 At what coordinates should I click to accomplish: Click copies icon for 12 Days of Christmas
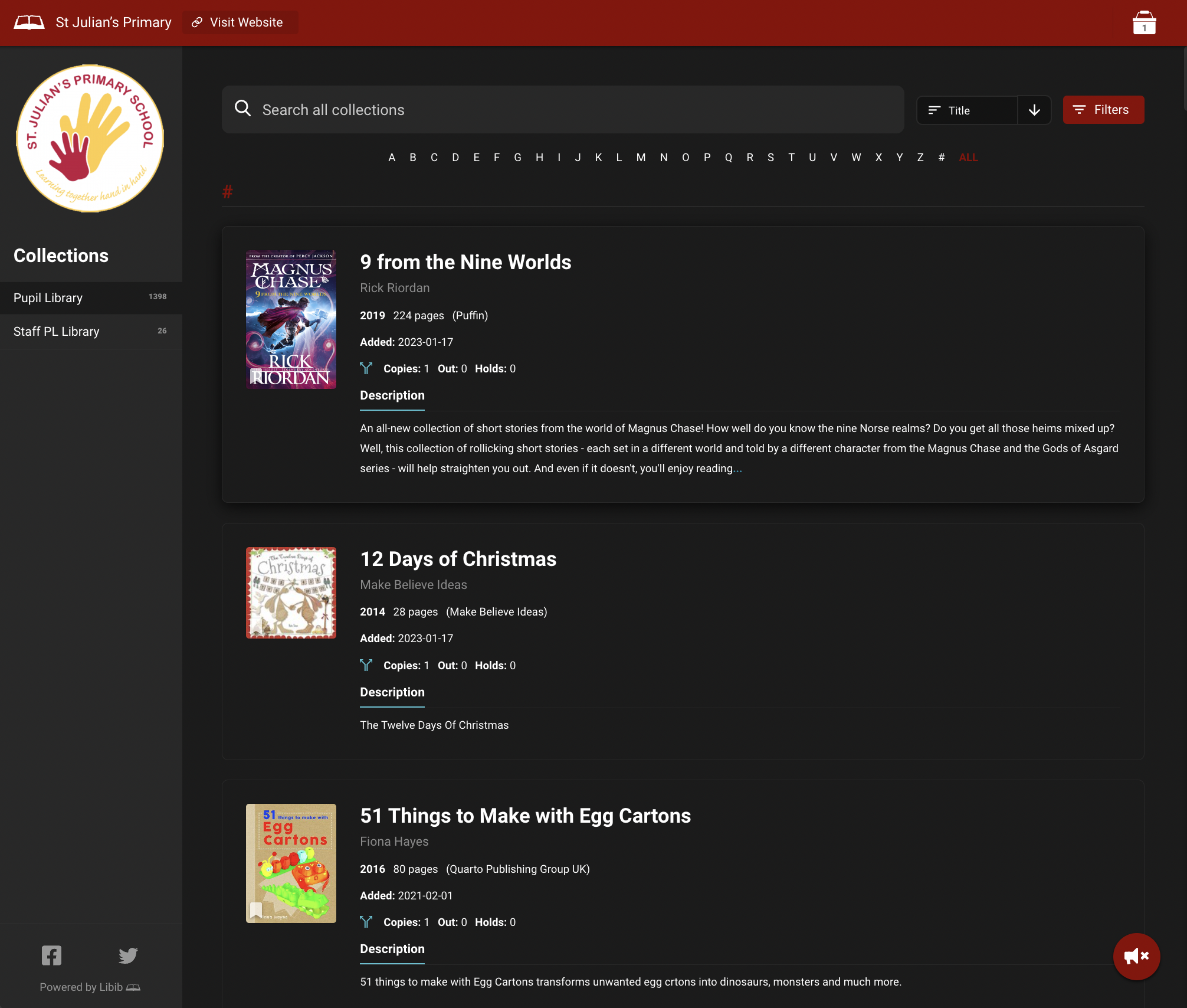tap(366, 665)
